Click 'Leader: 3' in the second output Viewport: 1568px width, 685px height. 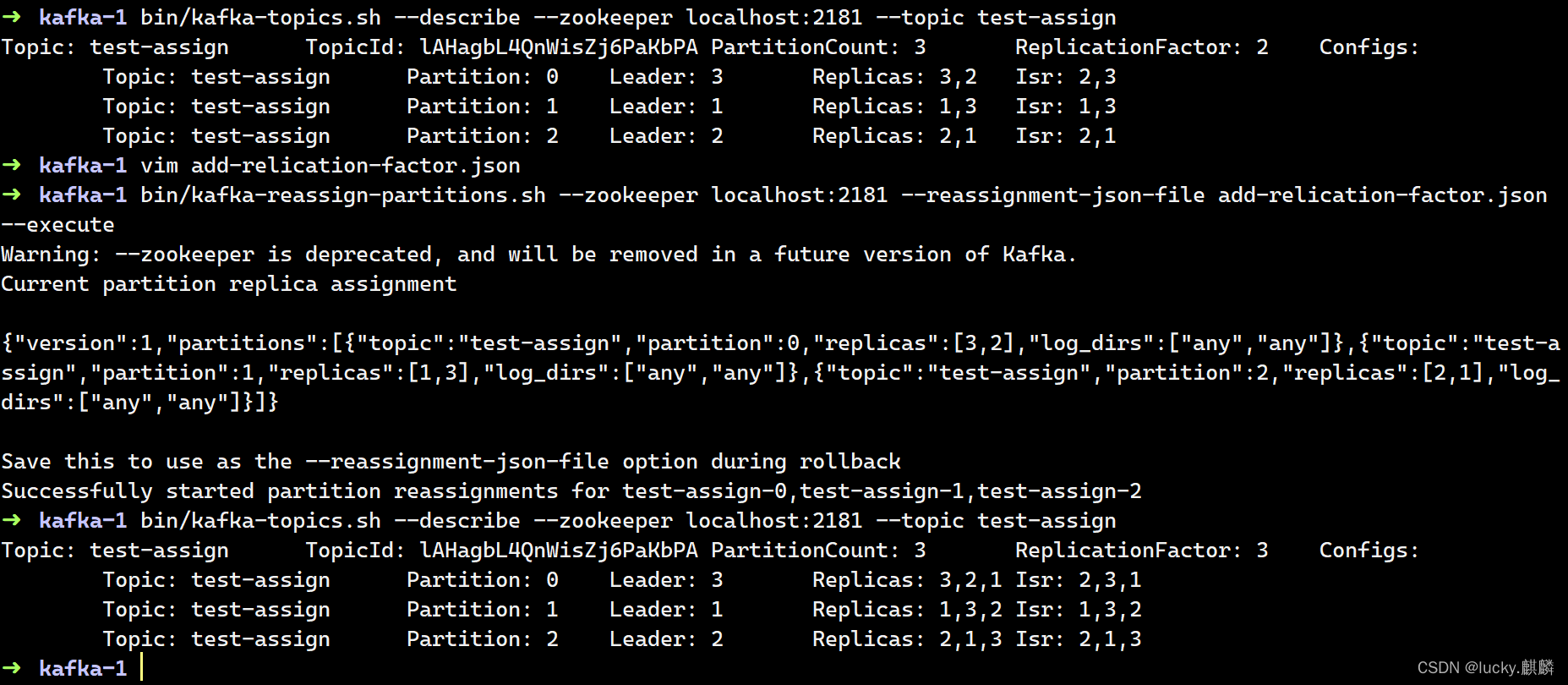pos(666,580)
